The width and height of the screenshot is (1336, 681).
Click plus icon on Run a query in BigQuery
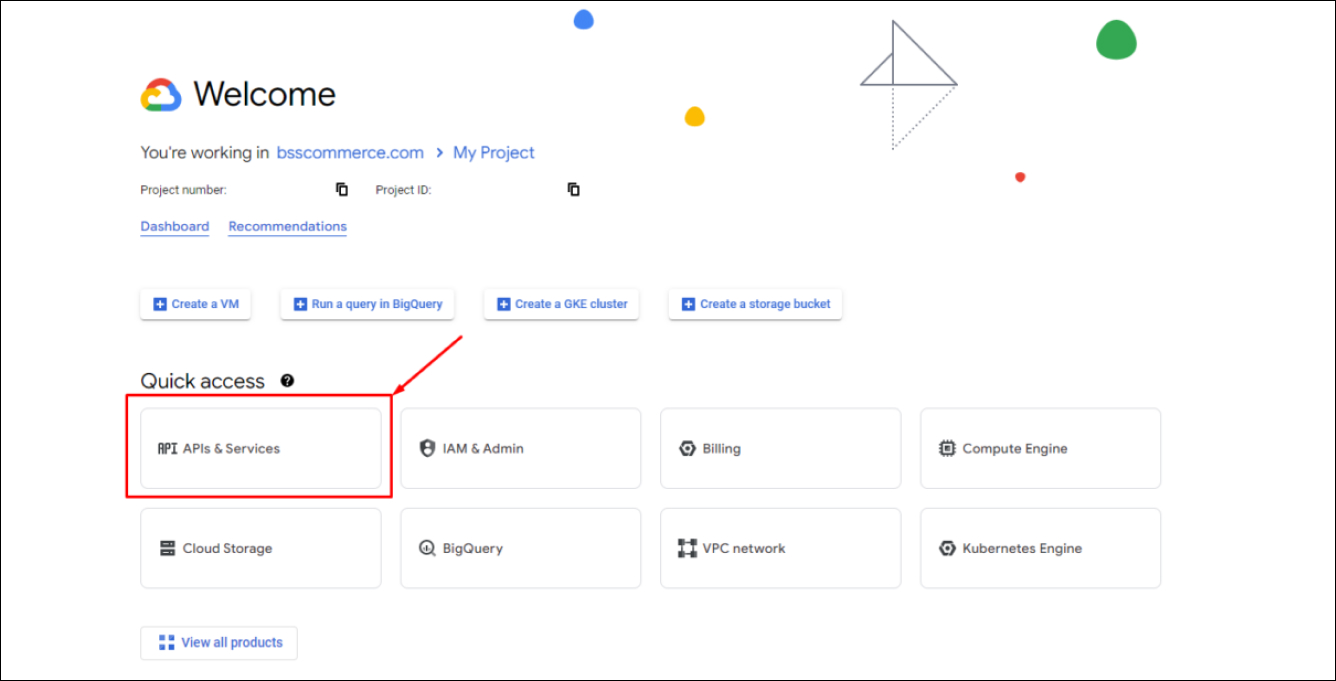point(300,304)
